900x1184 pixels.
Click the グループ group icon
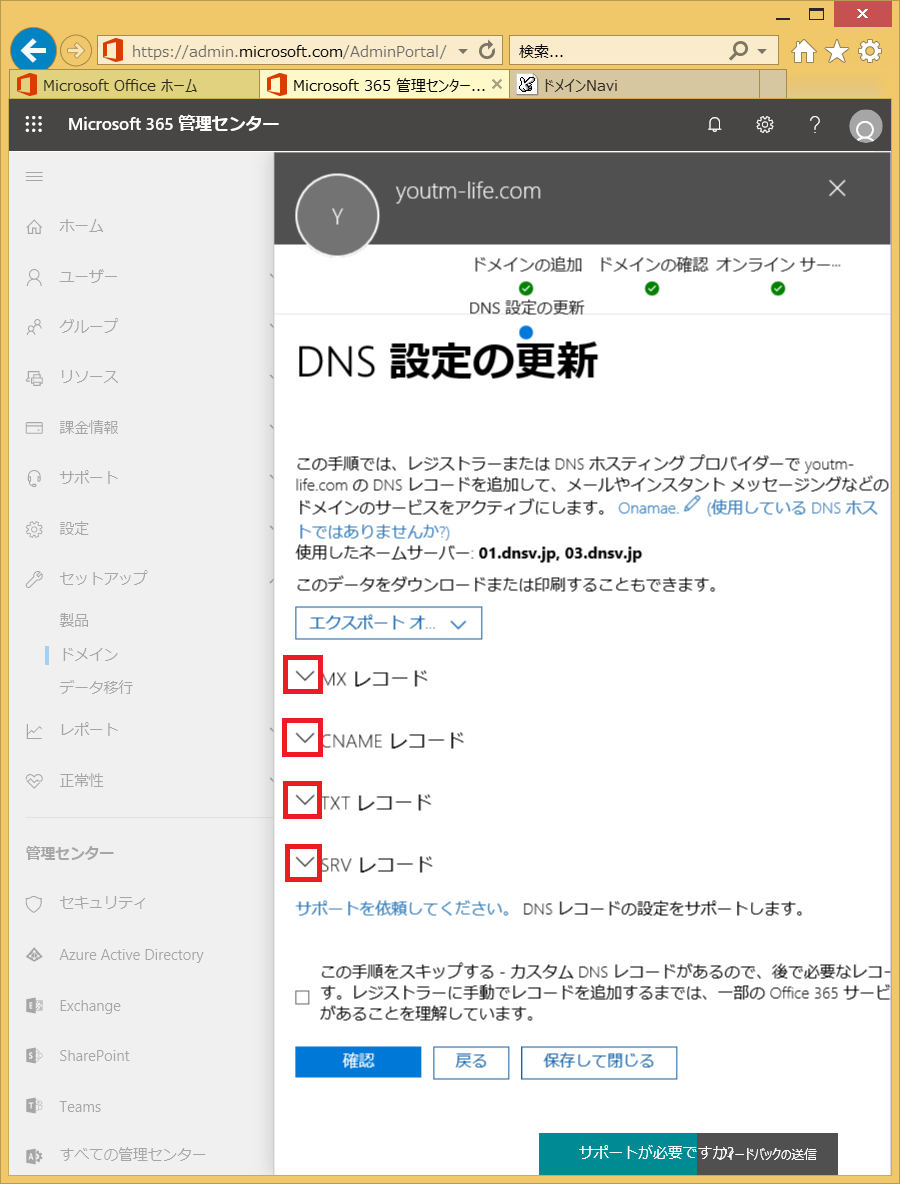tap(34, 327)
